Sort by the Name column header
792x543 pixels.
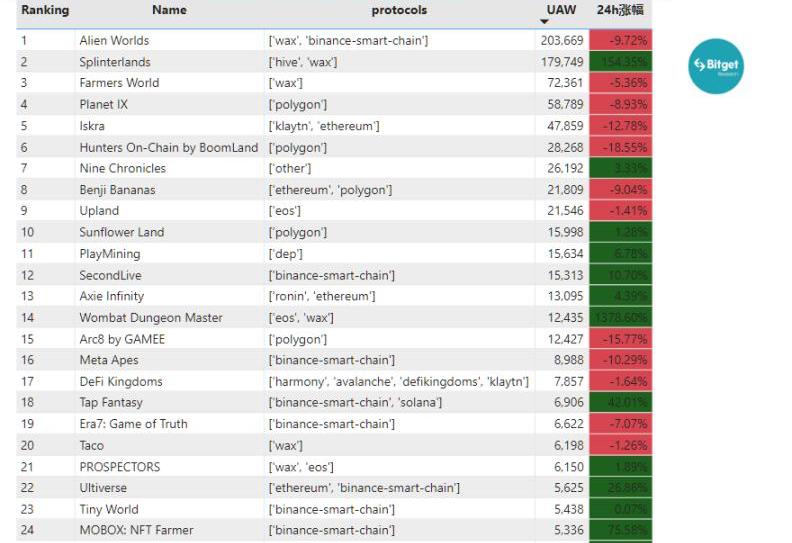coord(169,10)
